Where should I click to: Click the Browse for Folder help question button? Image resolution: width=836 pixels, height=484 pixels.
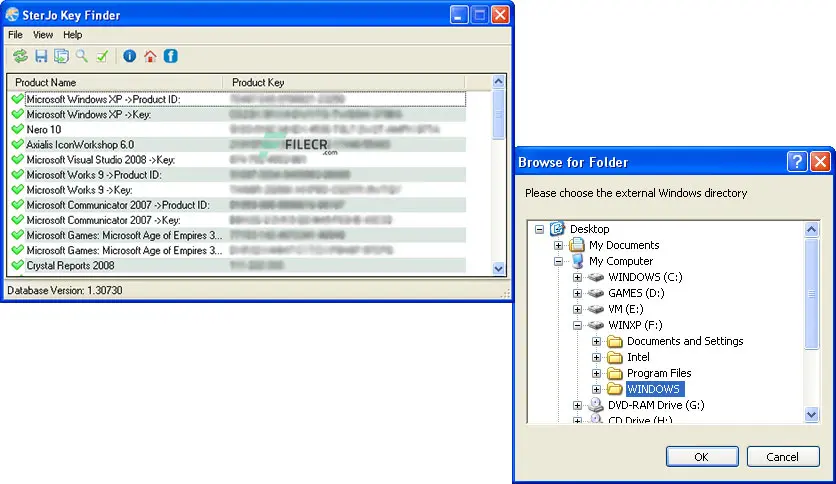[x=797, y=162]
